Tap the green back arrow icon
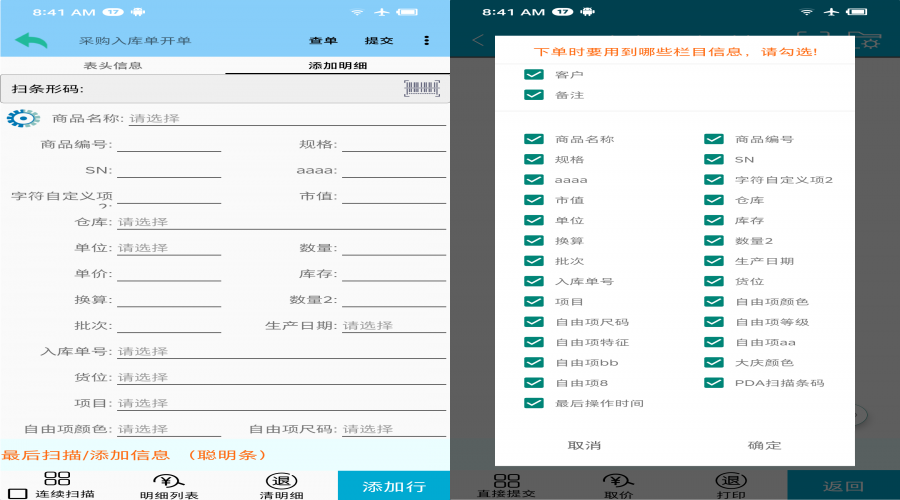Viewport: 900px width, 500px height. 31,41
